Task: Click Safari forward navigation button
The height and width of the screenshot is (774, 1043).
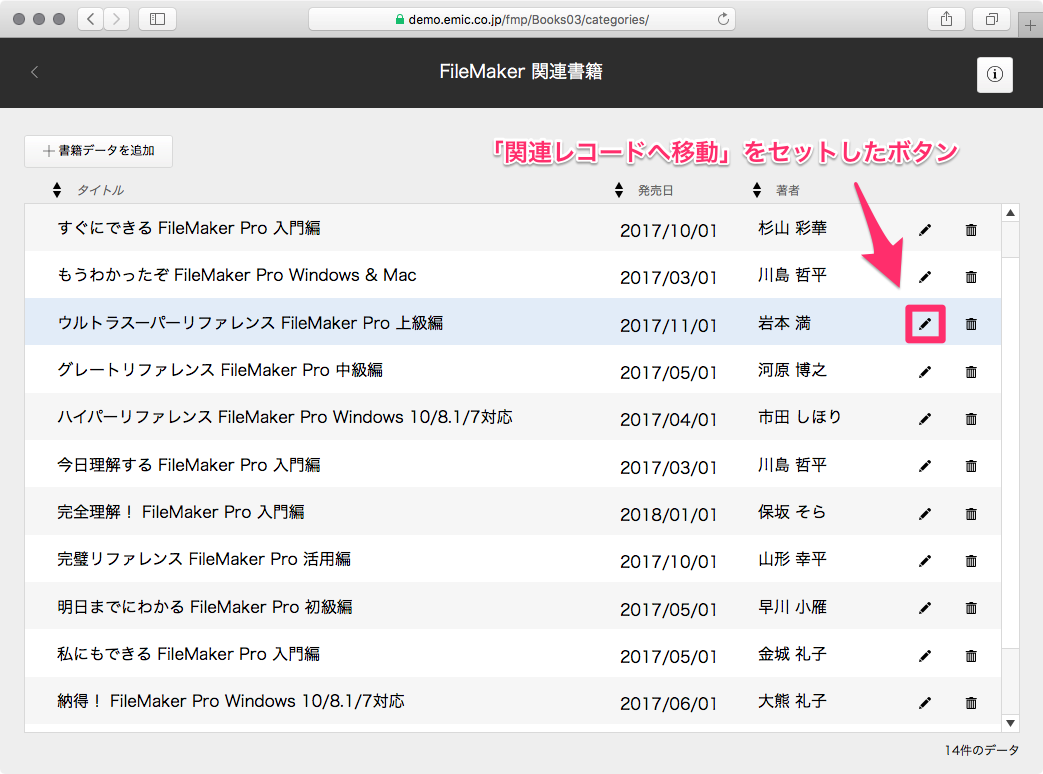Action: click(116, 19)
